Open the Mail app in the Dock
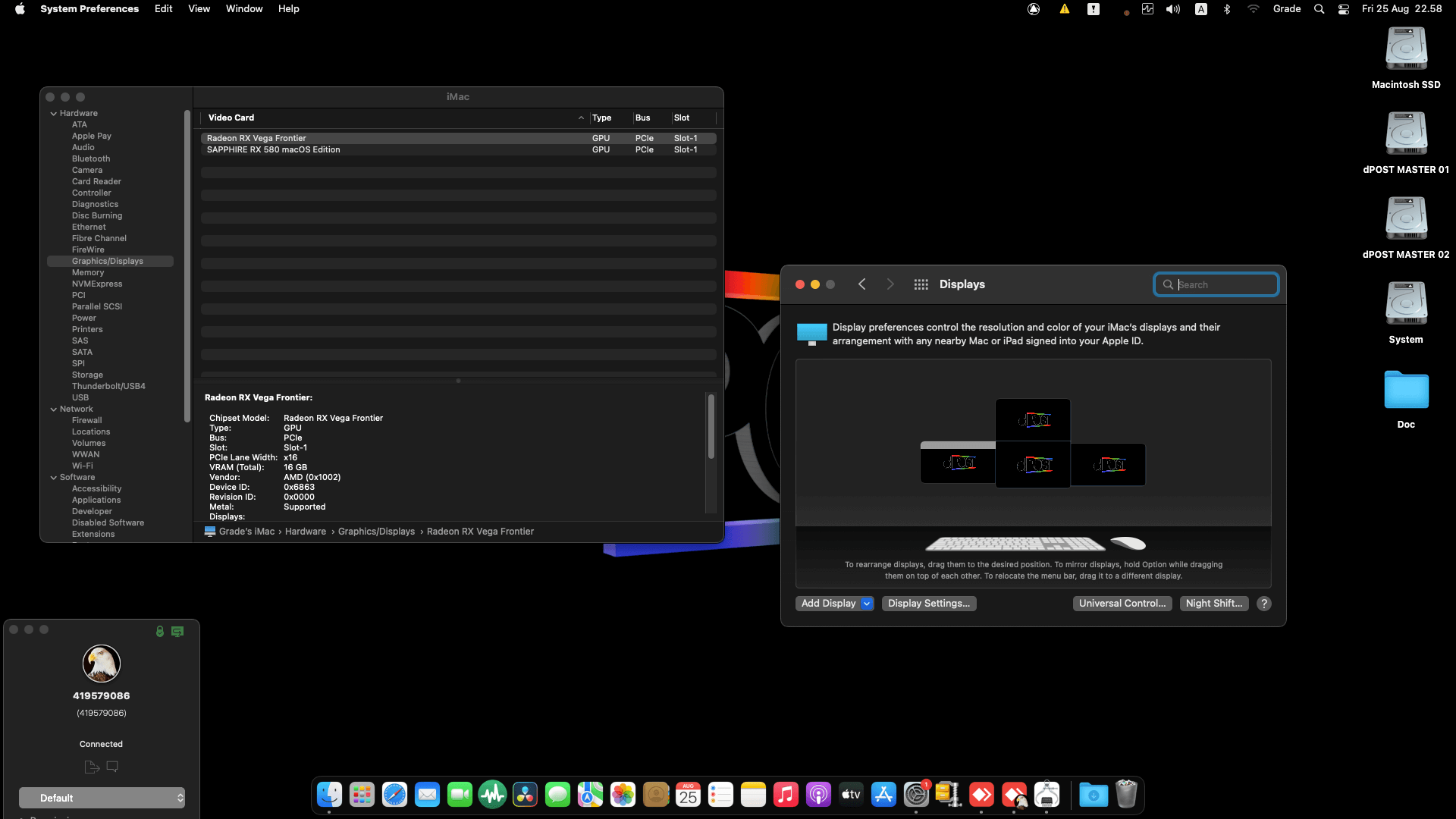Viewport: 1456px width, 819px height. (x=427, y=794)
